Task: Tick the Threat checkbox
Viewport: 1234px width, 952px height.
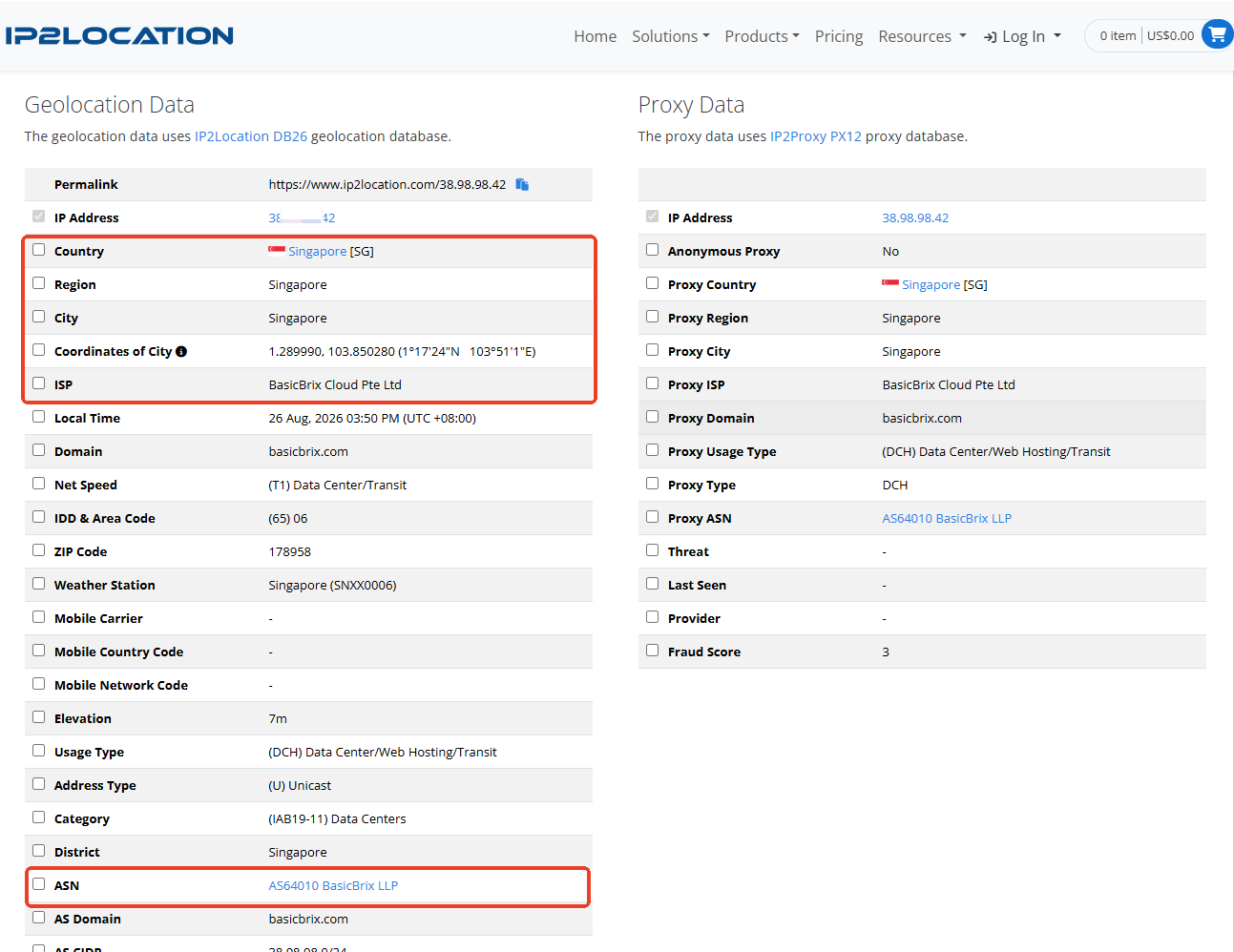Action: coord(653,550)
